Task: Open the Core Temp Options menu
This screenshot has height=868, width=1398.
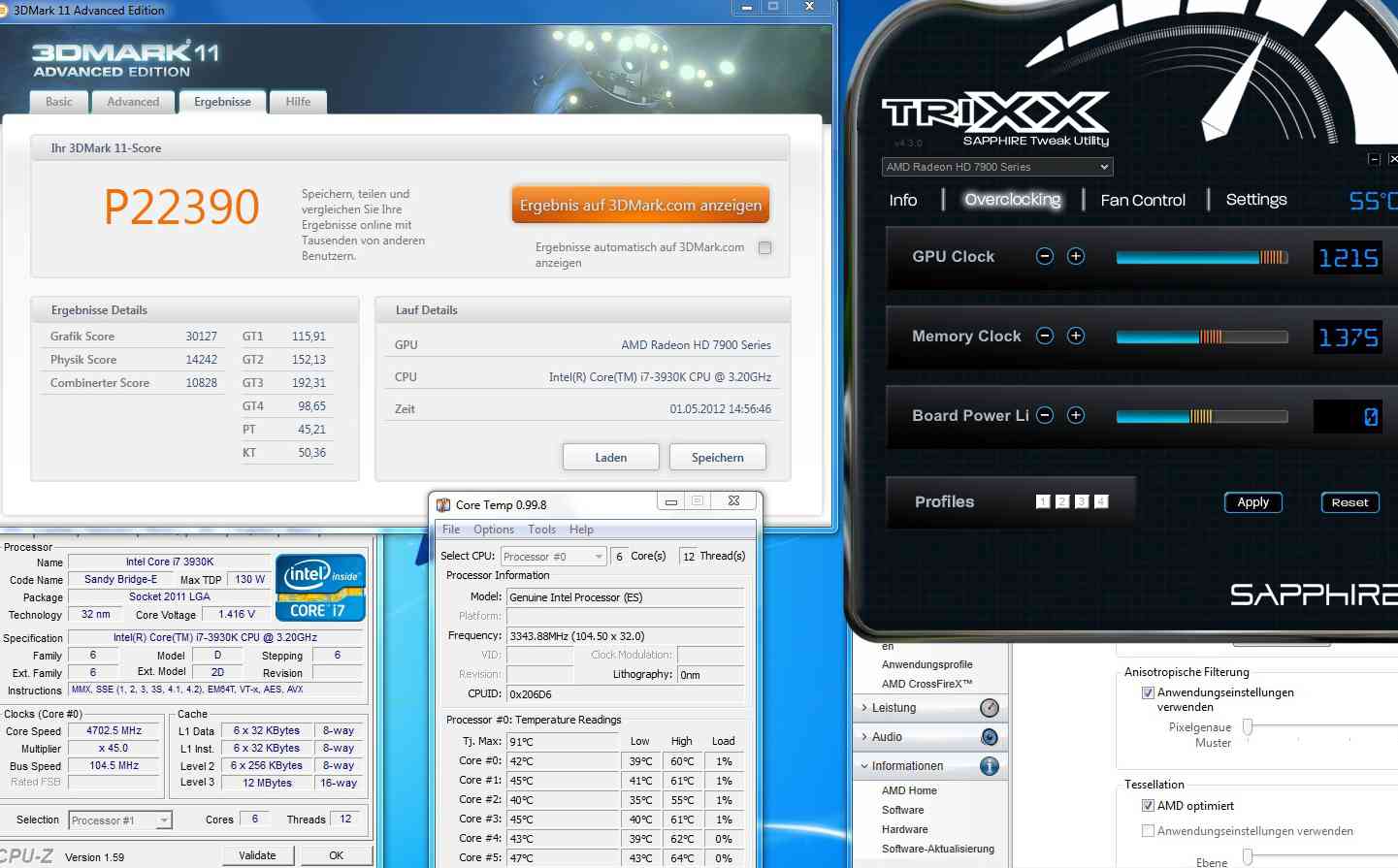Action: (494, 530)
